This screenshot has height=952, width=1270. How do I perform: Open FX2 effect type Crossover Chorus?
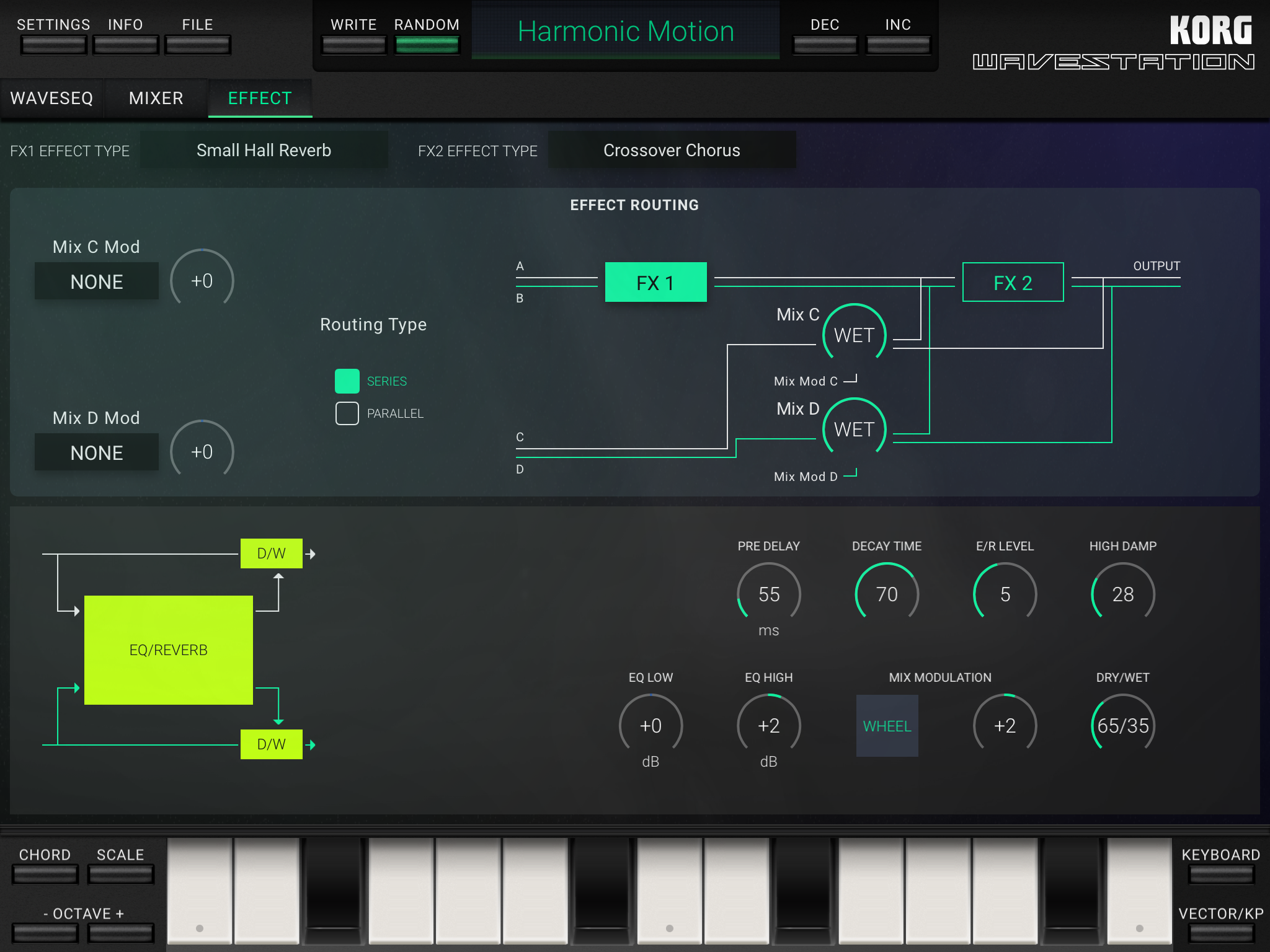point(672,150)
